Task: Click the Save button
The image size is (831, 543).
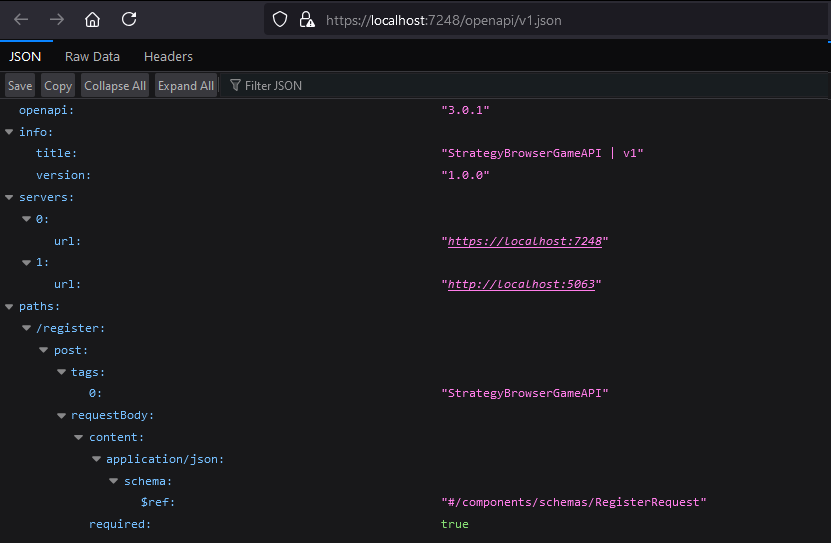Action: coord(20,85)
